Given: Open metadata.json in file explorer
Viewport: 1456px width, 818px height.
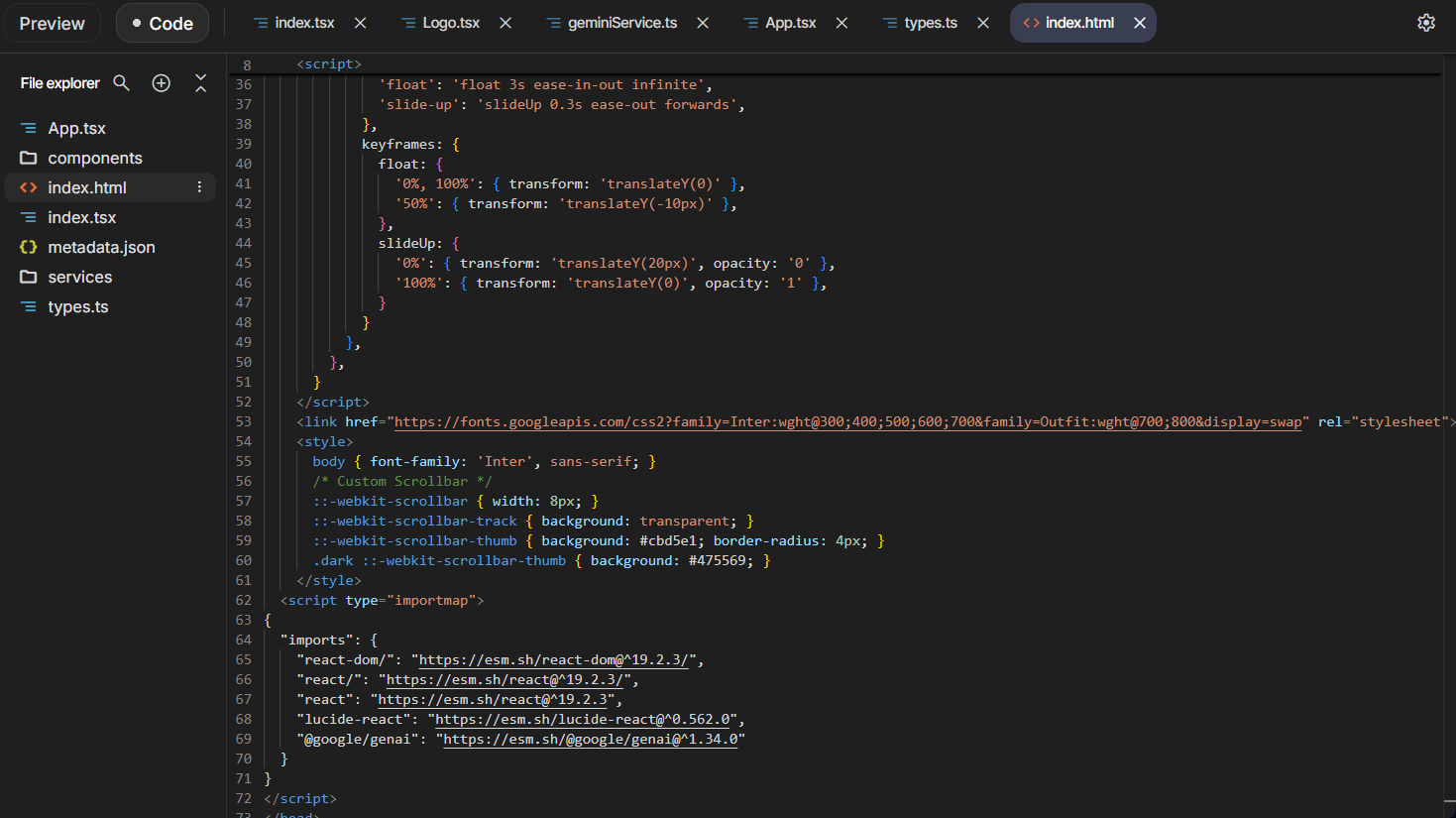Looking at the screenshot, I should click(x=101, y=247).
